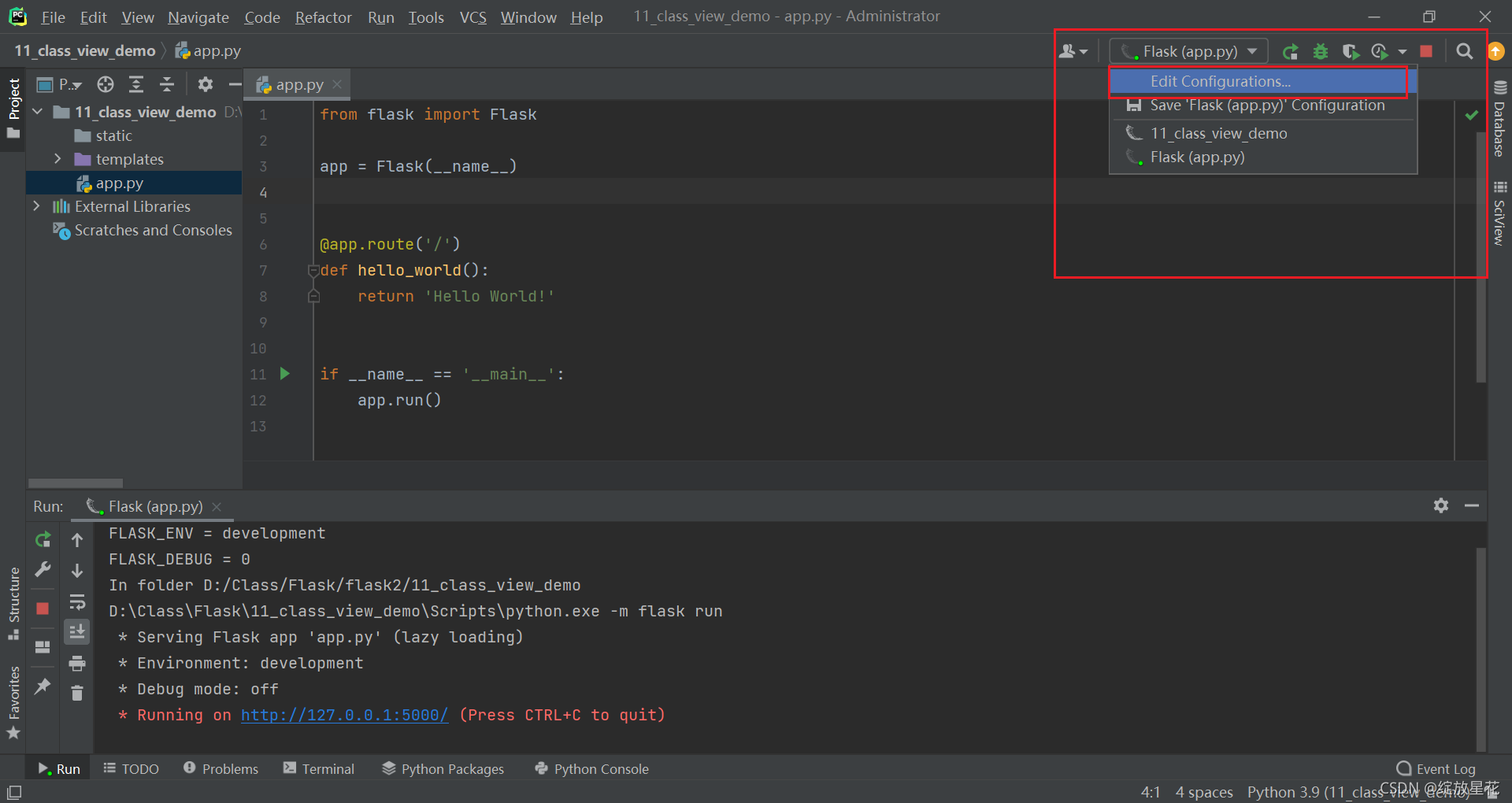Open Run panel settings gear
Viewport: 1512px width, 803px height.
[x=1441, y=505]
